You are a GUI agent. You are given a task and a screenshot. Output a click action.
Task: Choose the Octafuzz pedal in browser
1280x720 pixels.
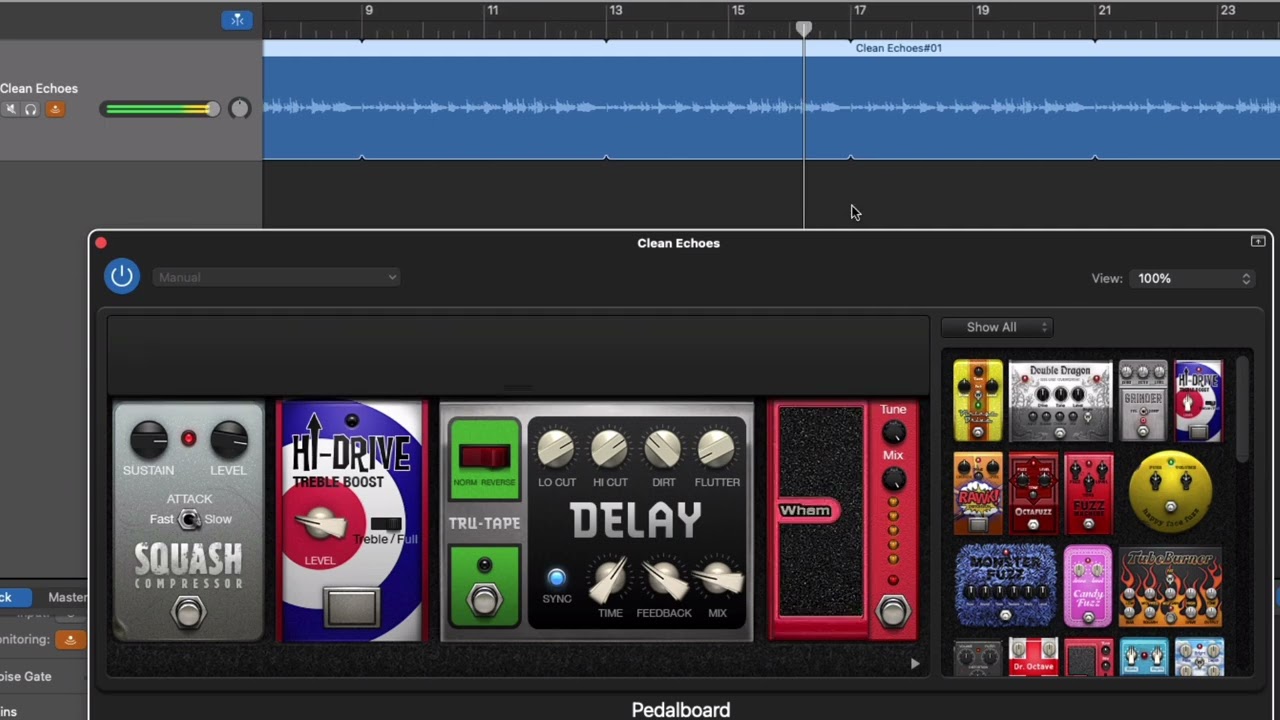(x=1033, y=493)
